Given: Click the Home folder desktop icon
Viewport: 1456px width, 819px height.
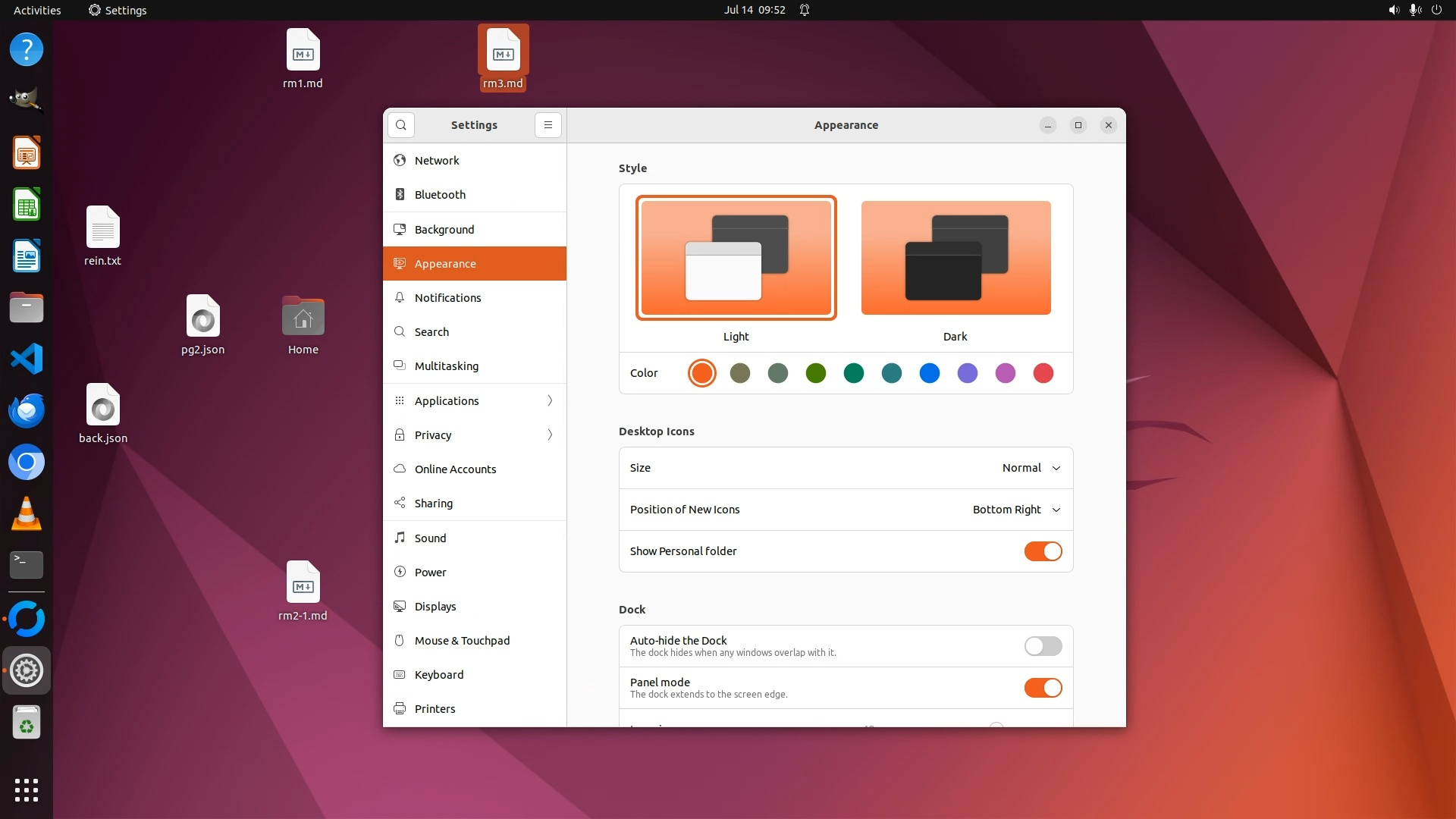Looking at the screenshot, I should [303, 317].
